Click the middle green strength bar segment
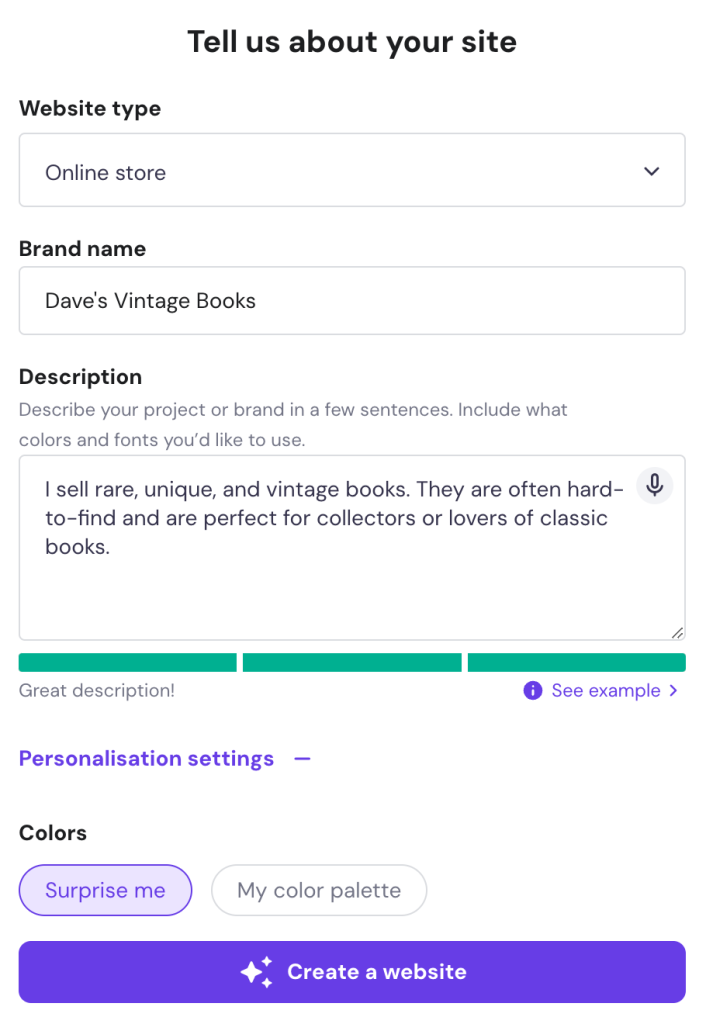706x1024 pixels. tap(352, 662)
